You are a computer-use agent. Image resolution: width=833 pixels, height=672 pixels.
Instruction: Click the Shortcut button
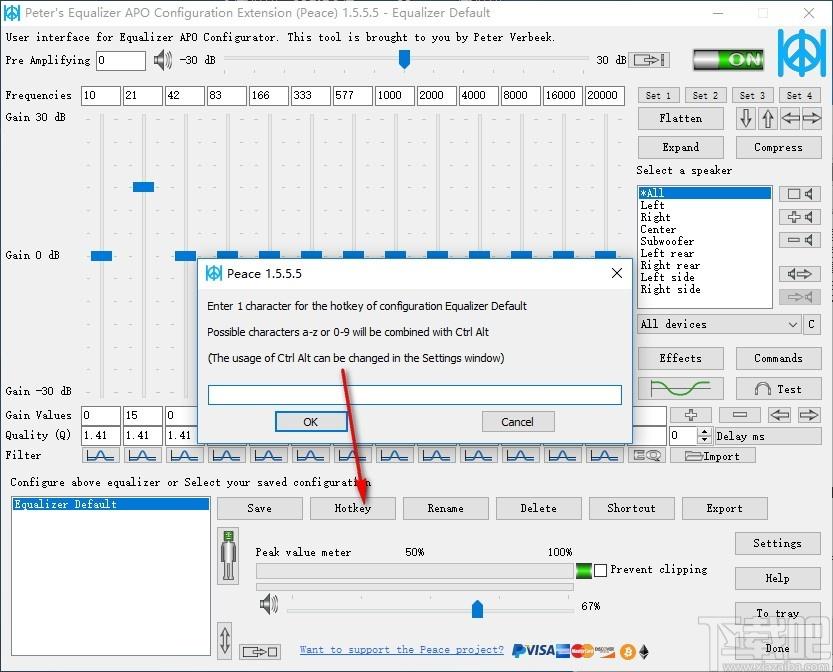click(632, 508)
